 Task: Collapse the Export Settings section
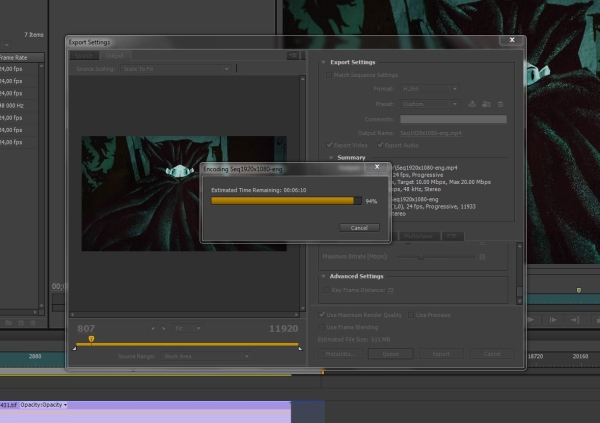click(x=323, y=62)
